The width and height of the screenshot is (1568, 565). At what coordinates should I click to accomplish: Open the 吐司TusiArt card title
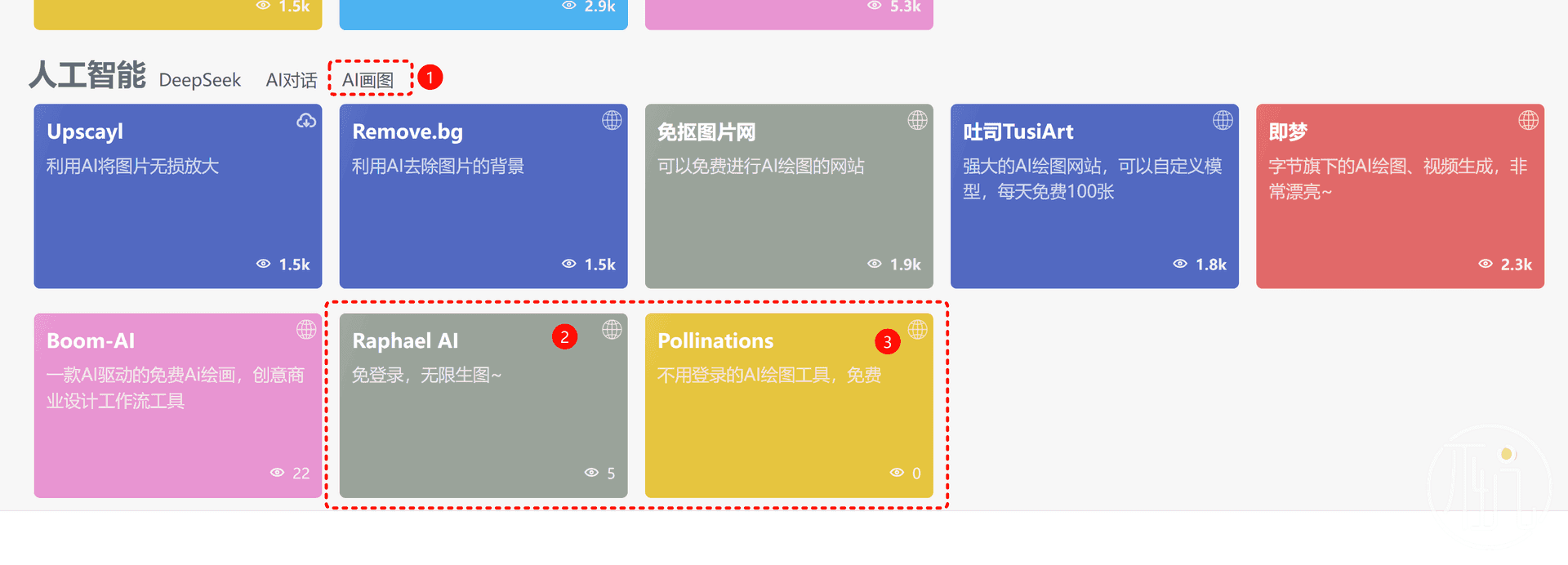tap(1018, 132)
